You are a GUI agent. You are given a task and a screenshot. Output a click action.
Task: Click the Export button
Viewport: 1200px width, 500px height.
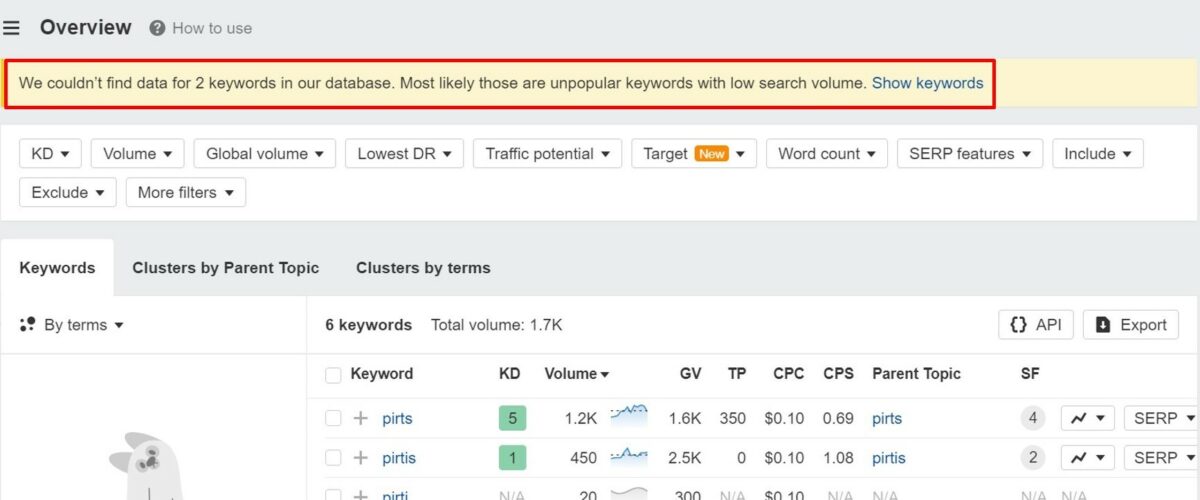coord(1131,325)
